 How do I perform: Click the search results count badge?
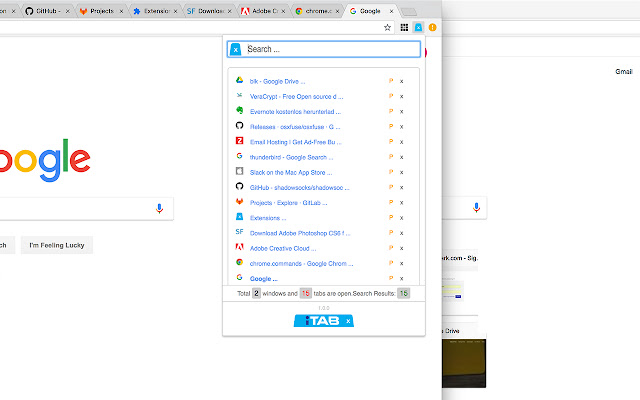point(404,293)
